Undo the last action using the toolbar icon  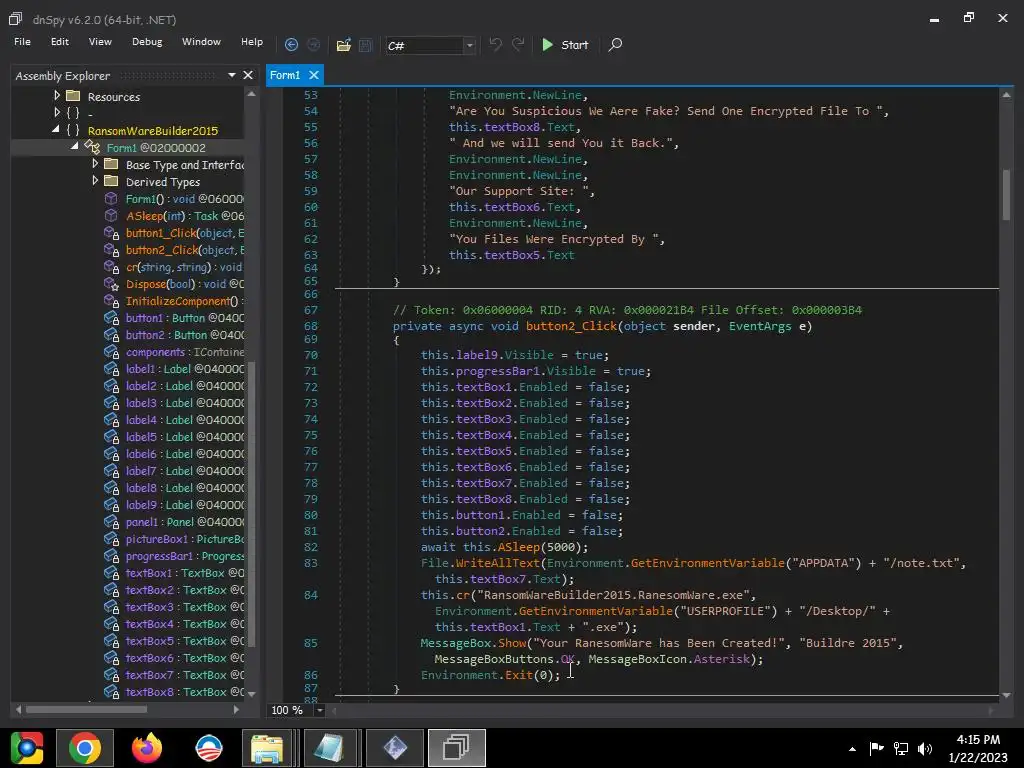[x=496, y=44]
